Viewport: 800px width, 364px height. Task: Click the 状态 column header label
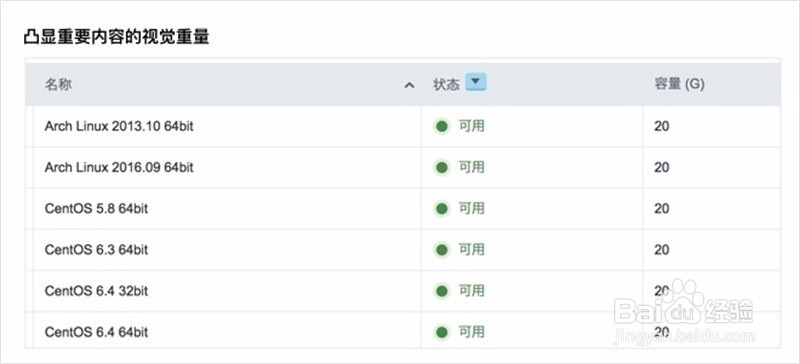(x=446, y=85)
